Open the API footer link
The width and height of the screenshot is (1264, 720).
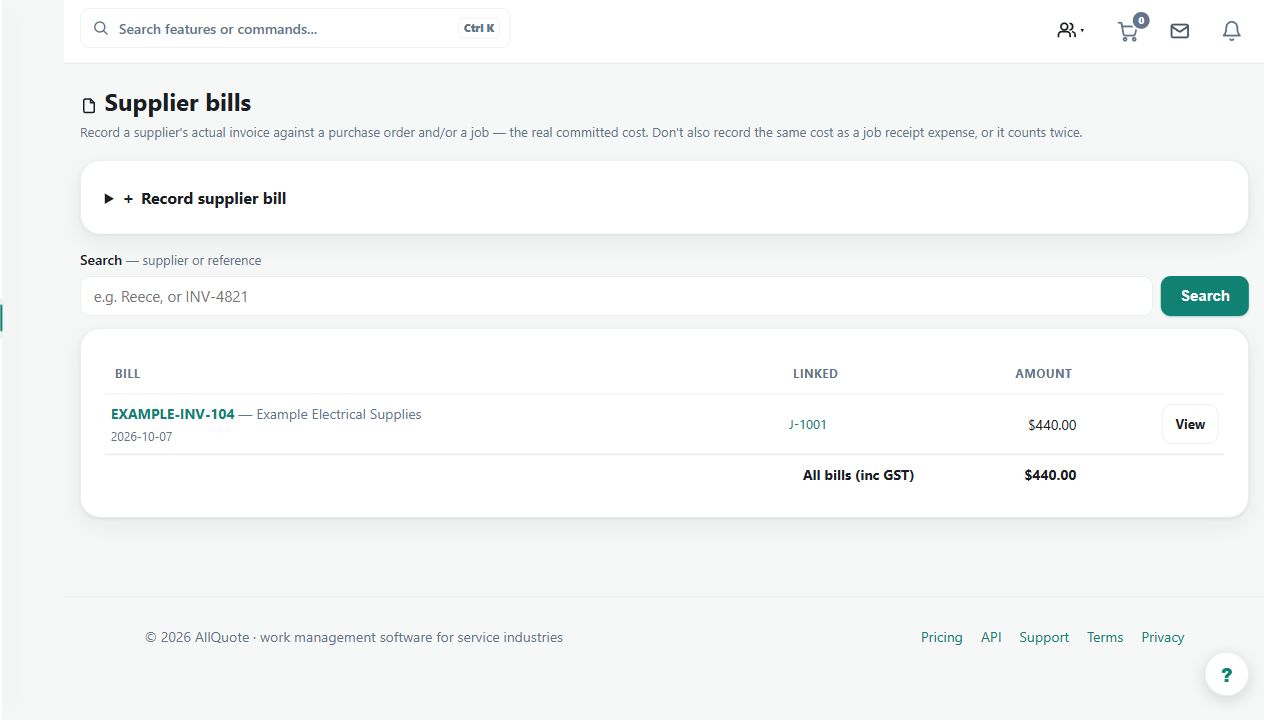[x=991, y=637]
